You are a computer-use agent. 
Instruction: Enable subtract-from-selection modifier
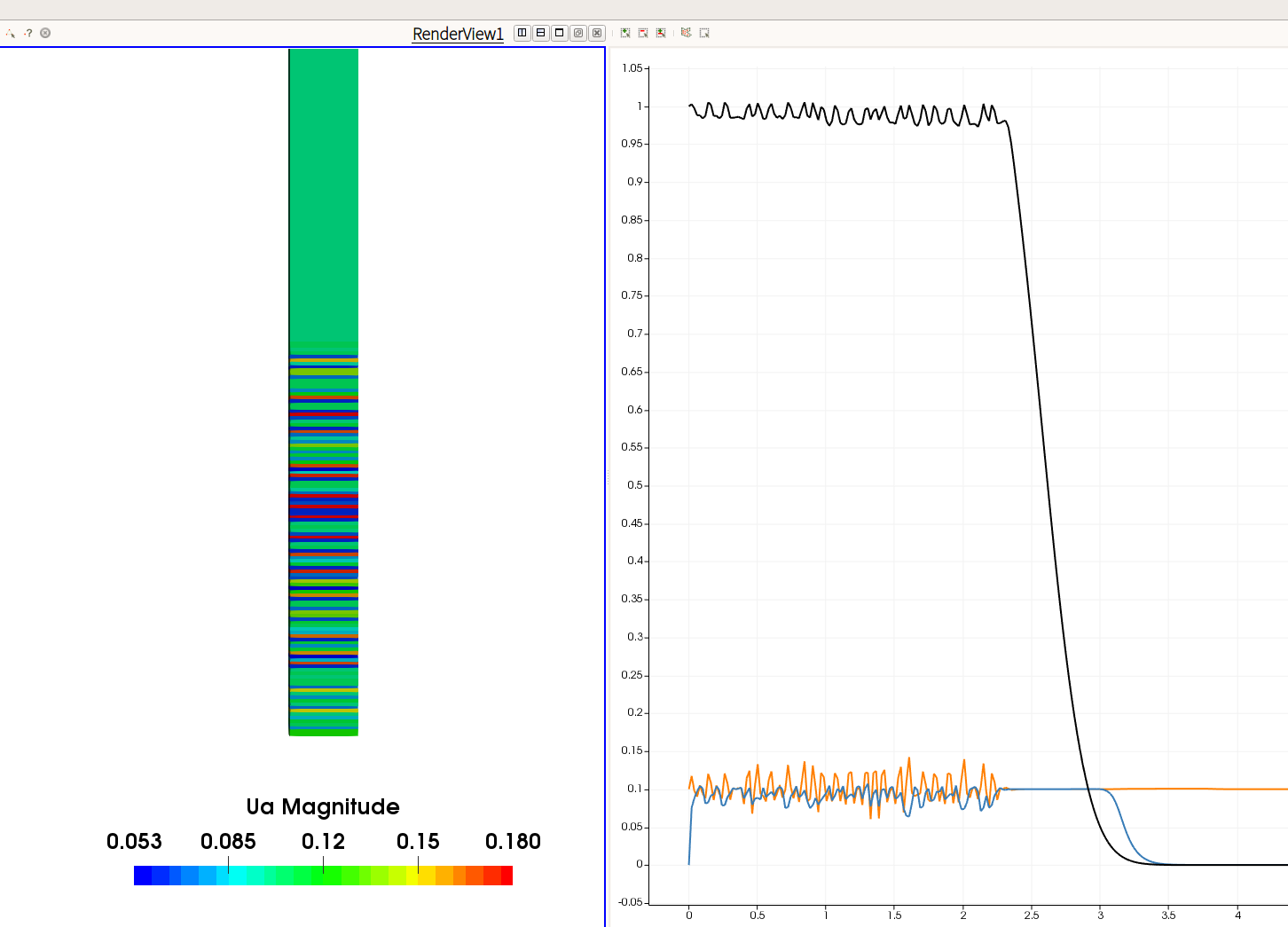(x=643, y=33)
